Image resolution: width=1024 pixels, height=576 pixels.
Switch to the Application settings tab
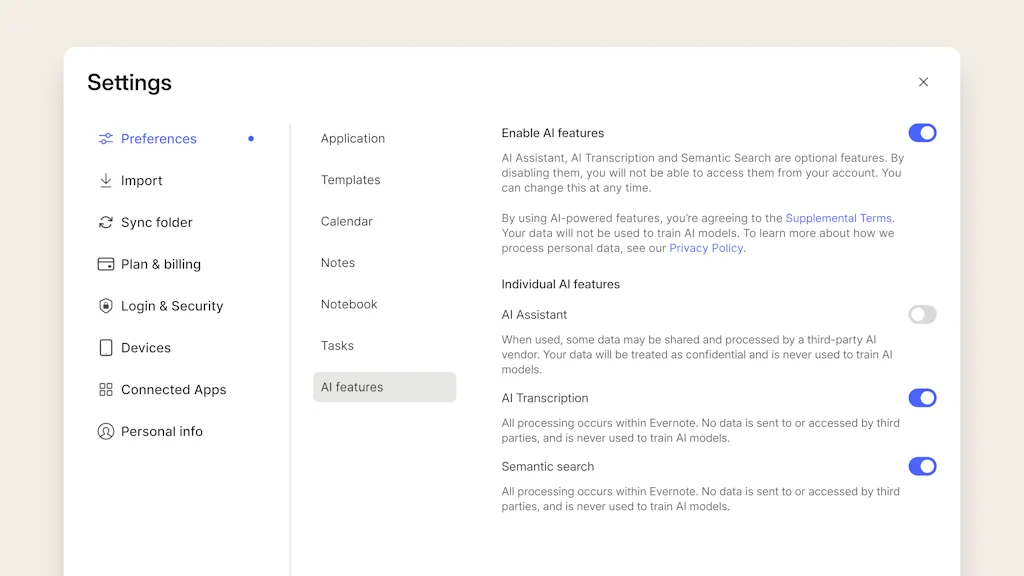(352, 138)
